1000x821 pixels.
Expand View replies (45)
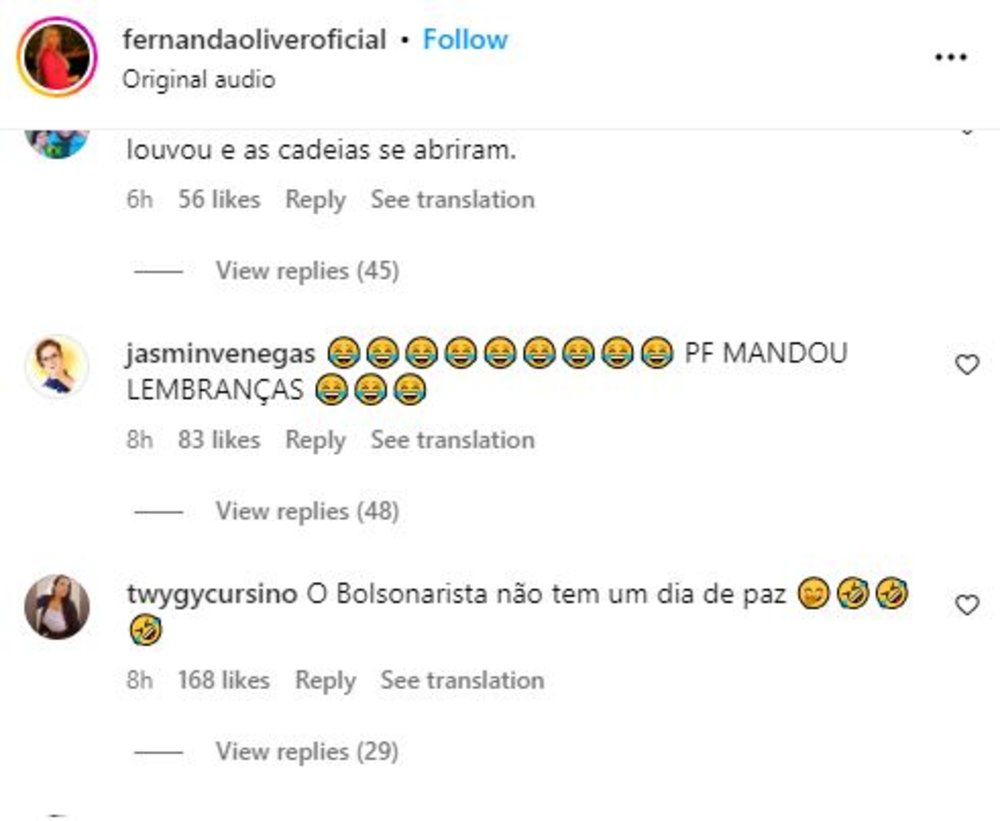pyautogui.click(x=307, y=270)
